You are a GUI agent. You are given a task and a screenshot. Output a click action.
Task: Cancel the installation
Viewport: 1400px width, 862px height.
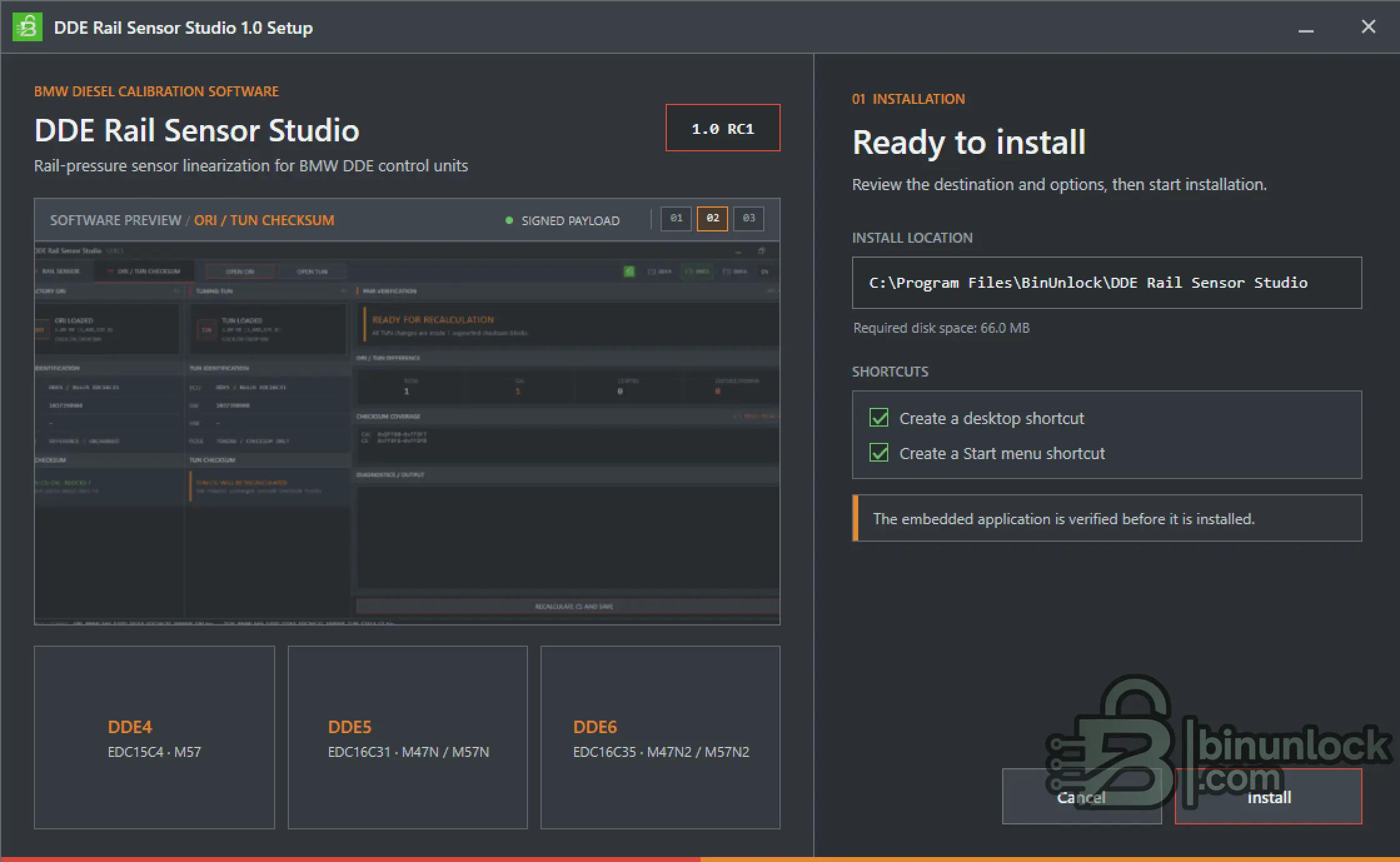click(x=1082, y=796)
